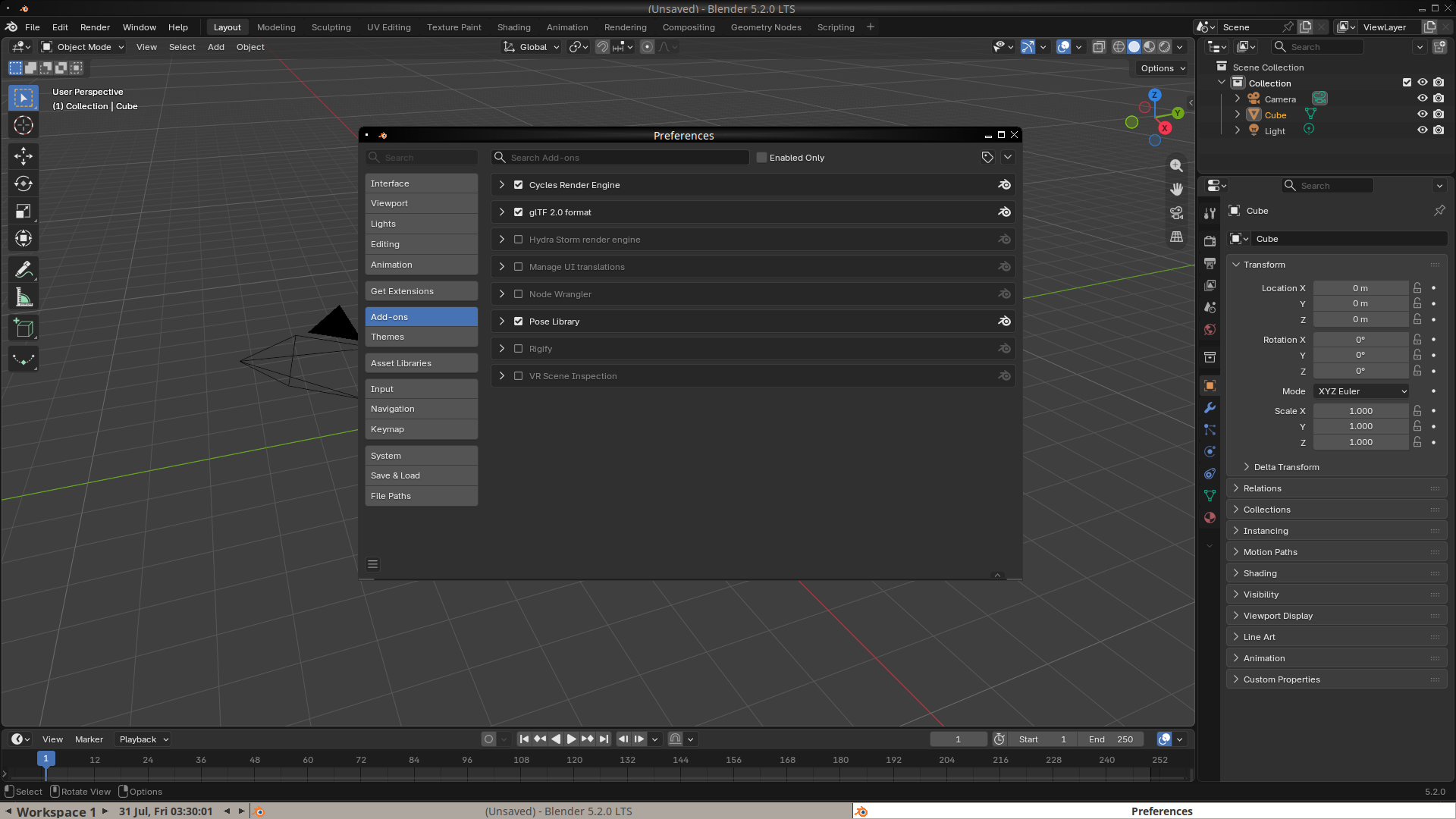Open the Save & Load preferences section
The image size is (1456, 819).
pyautogui.click(x=422, y=475)
